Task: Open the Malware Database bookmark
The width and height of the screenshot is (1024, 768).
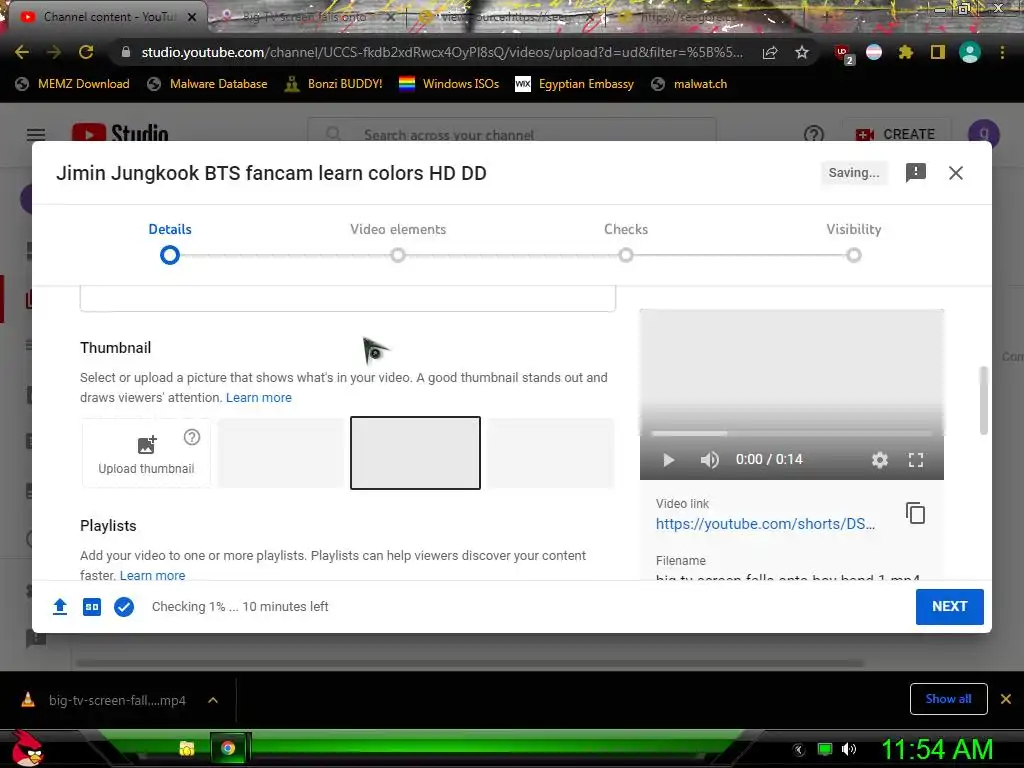Action: 208,84
